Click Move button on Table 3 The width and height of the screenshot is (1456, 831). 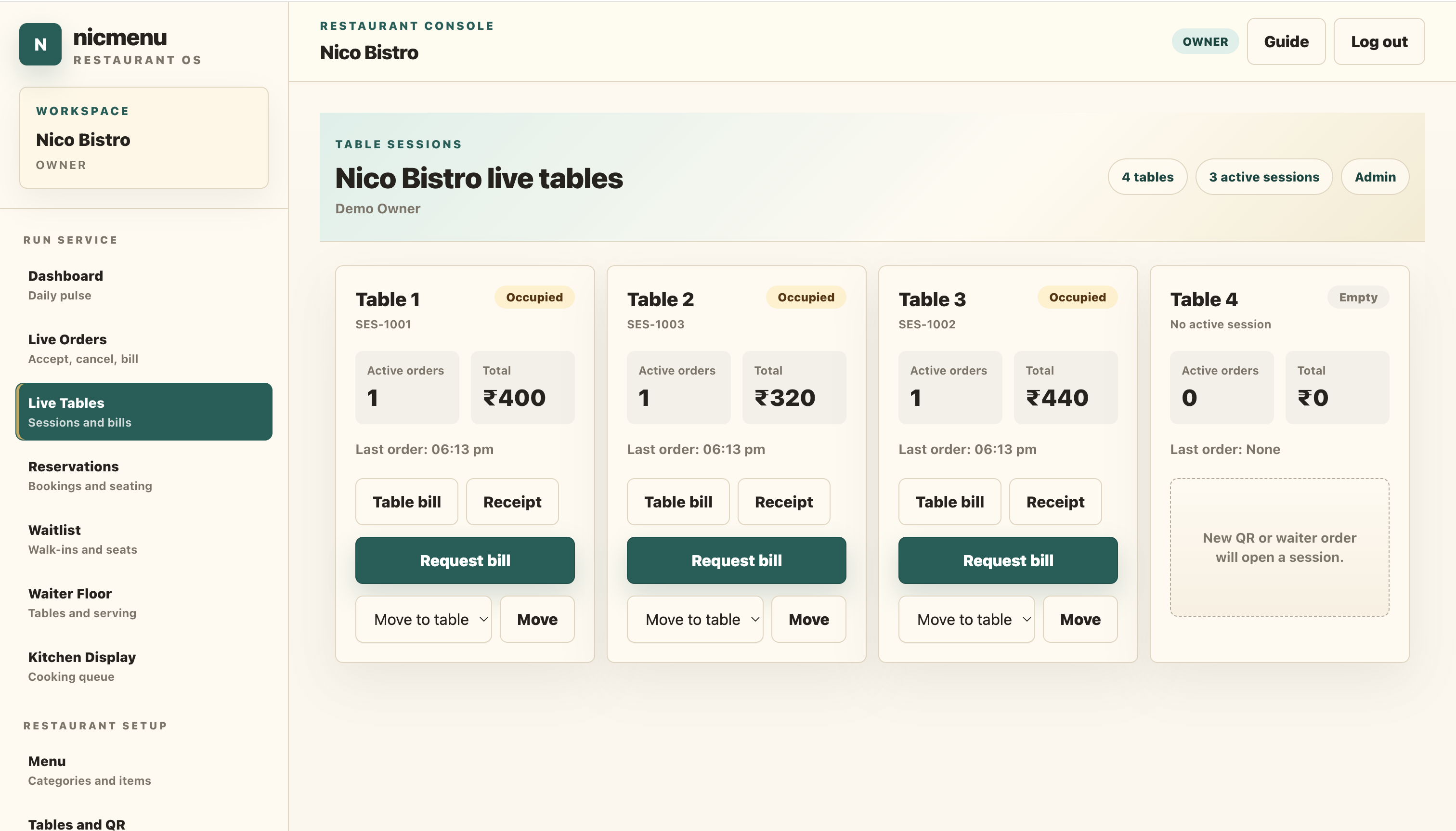point(1080,619)
